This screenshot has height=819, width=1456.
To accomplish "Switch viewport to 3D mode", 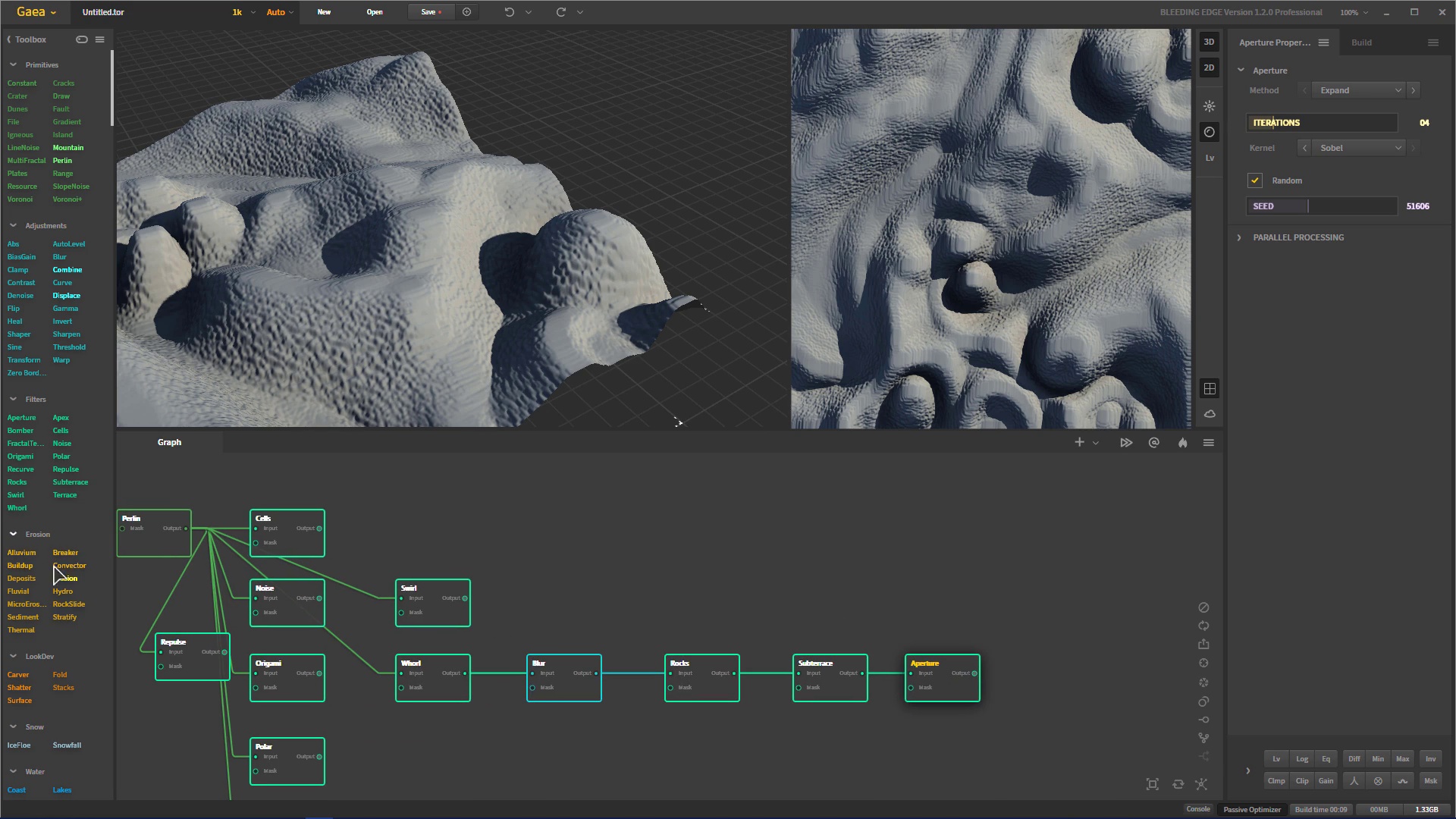I will point(1209,42).
